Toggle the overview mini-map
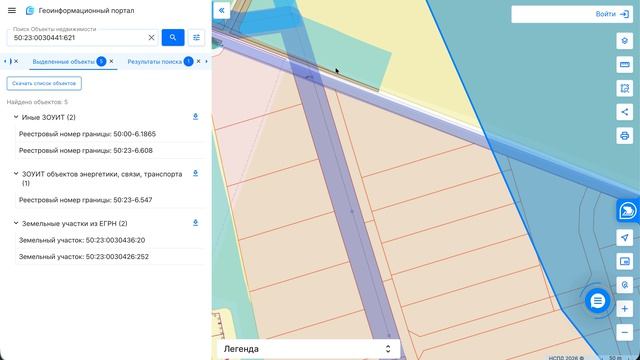Viewport: 640px width, 360px height. (624, 261)
